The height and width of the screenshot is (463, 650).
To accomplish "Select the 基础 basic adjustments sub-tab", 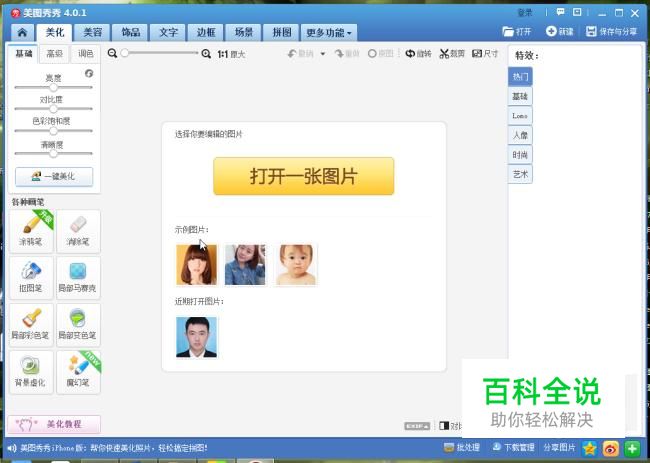I will click(x=23, y=54).
